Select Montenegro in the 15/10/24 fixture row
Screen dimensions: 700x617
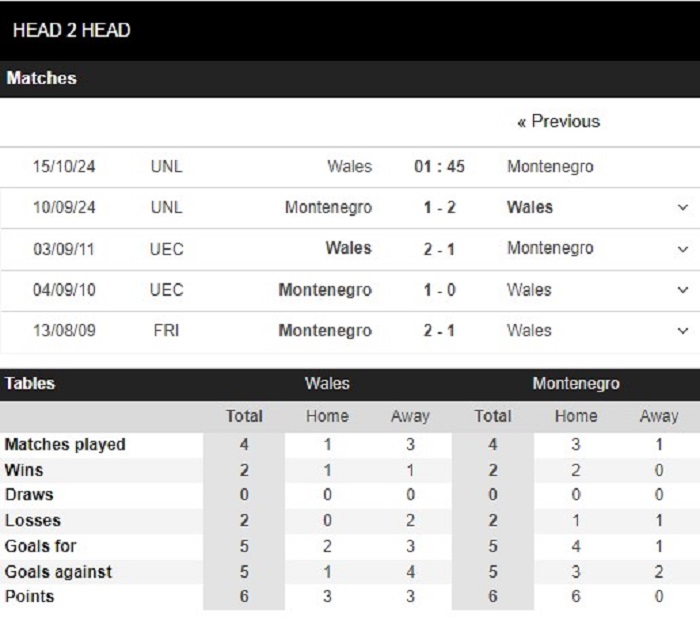click(550, 167)
